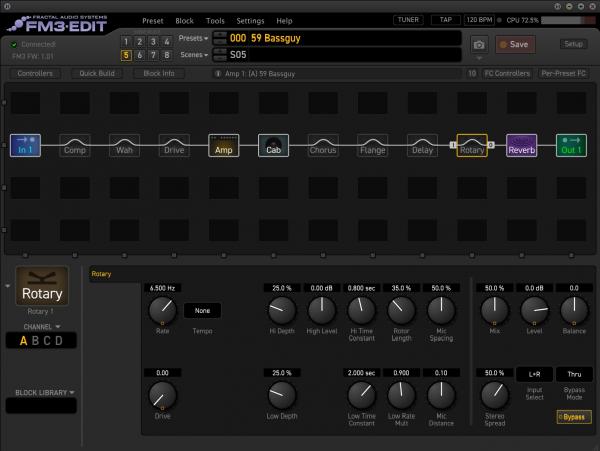
Task: Select the Wah block
Action: 124,145
